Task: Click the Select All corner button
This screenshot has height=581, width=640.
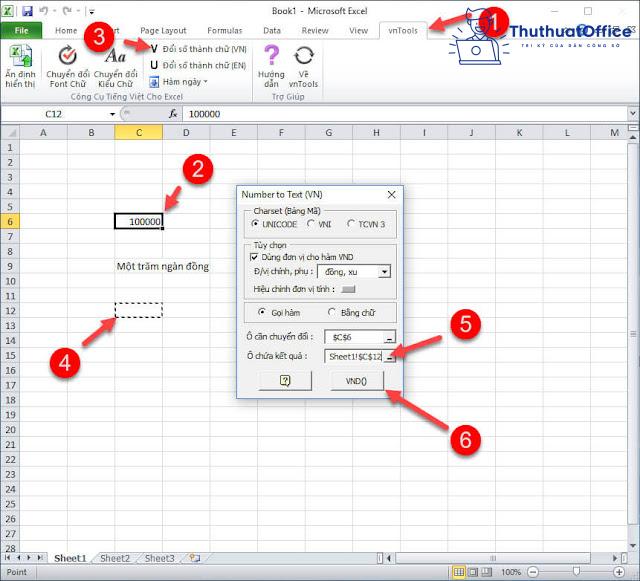Action: [10, 133]
